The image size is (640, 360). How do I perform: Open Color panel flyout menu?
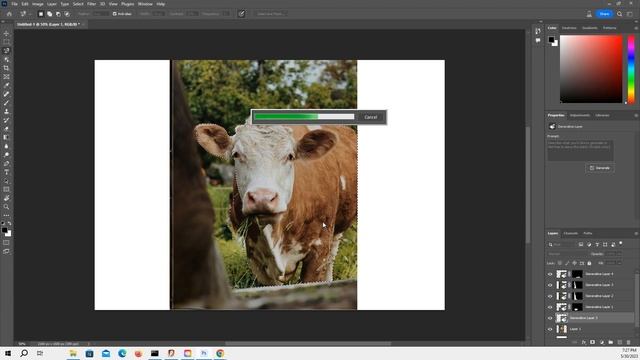click(636, 28)
